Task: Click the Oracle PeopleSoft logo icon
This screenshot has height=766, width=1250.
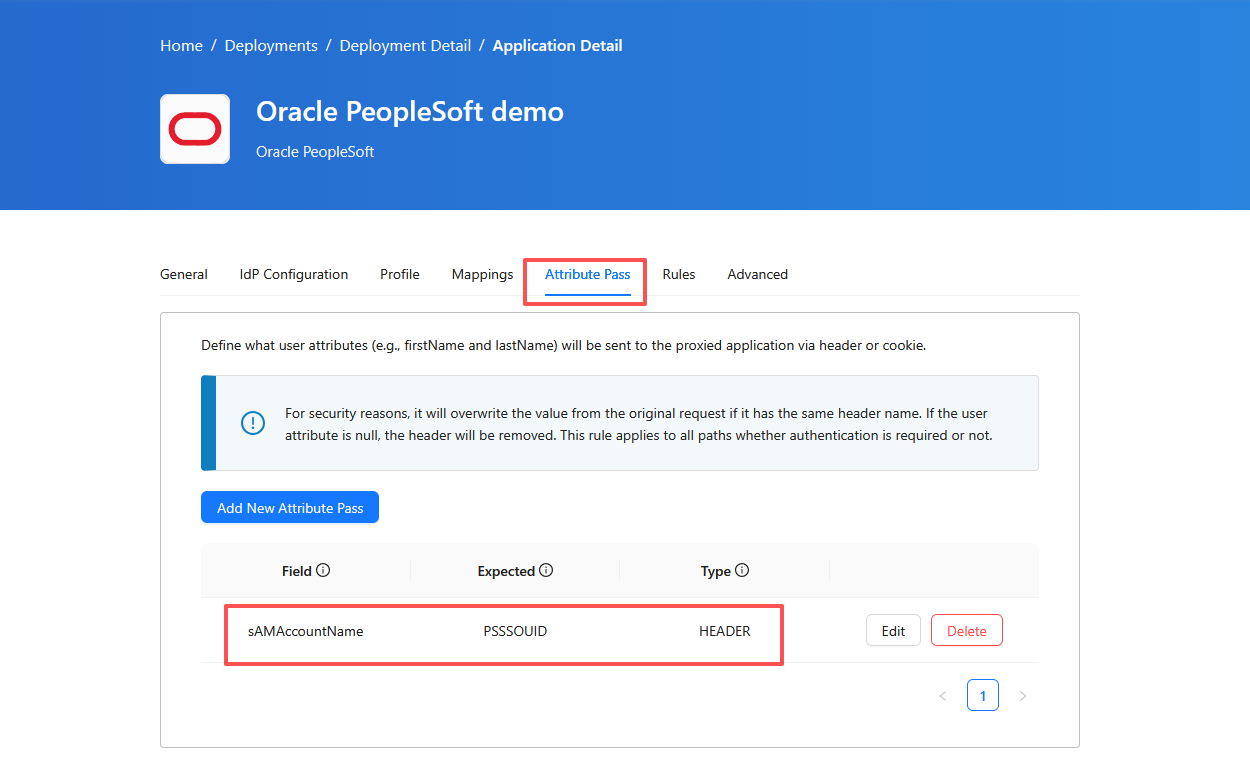Action: 195,129
